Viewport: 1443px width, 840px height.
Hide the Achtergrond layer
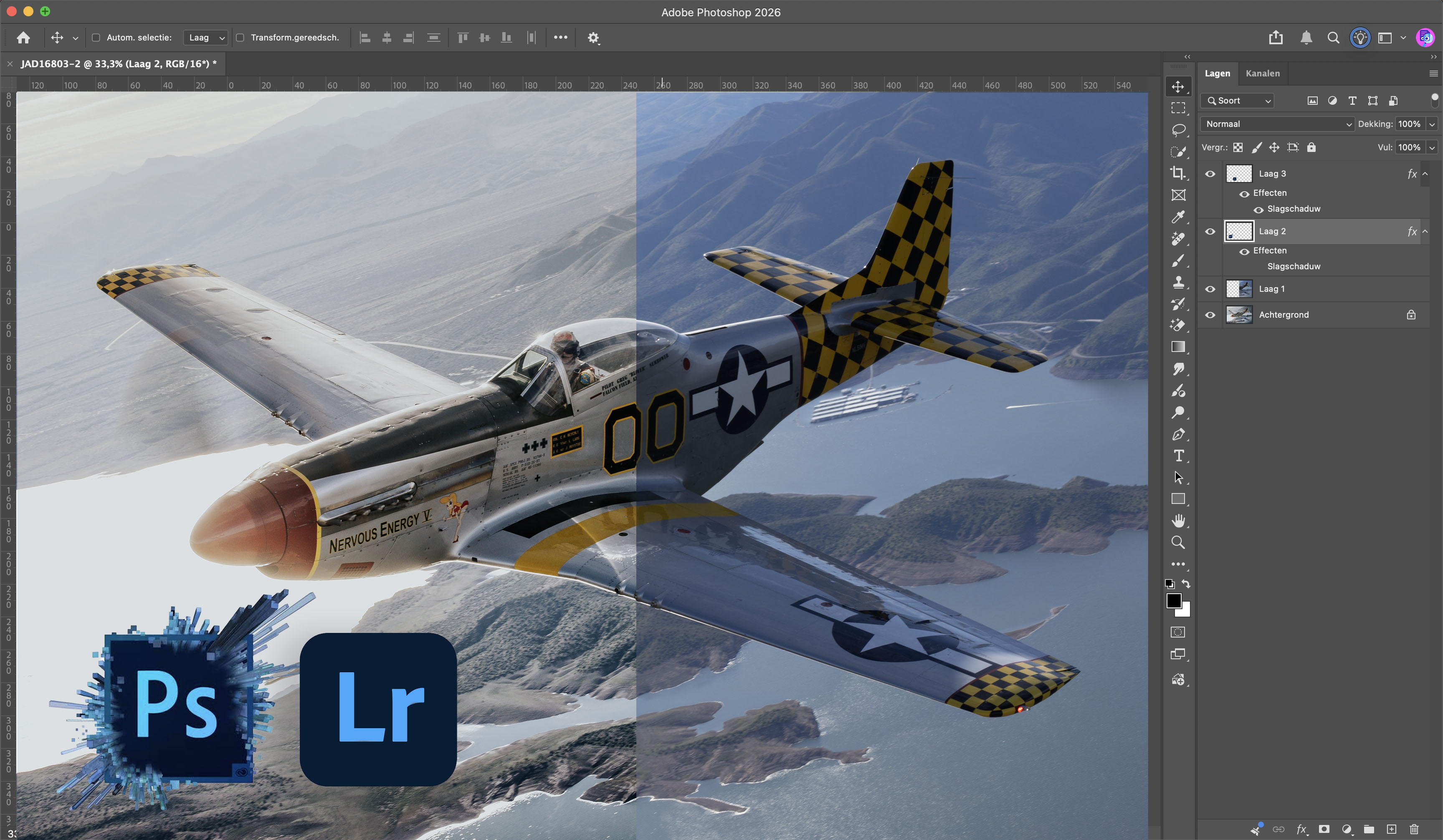[x=1210, y=315]
